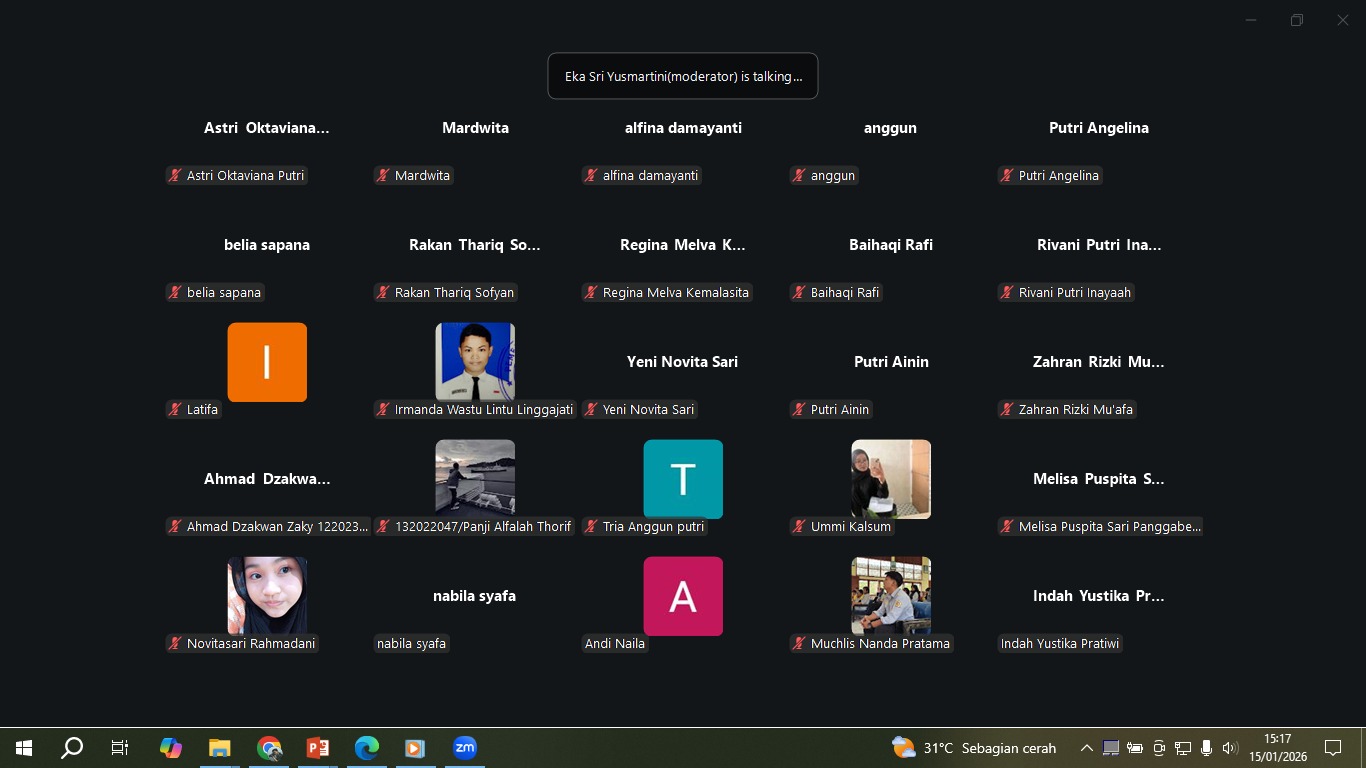
Task: Open Windows Search from the taskbar
Action: pyautogui.click(x=72, y=748)
